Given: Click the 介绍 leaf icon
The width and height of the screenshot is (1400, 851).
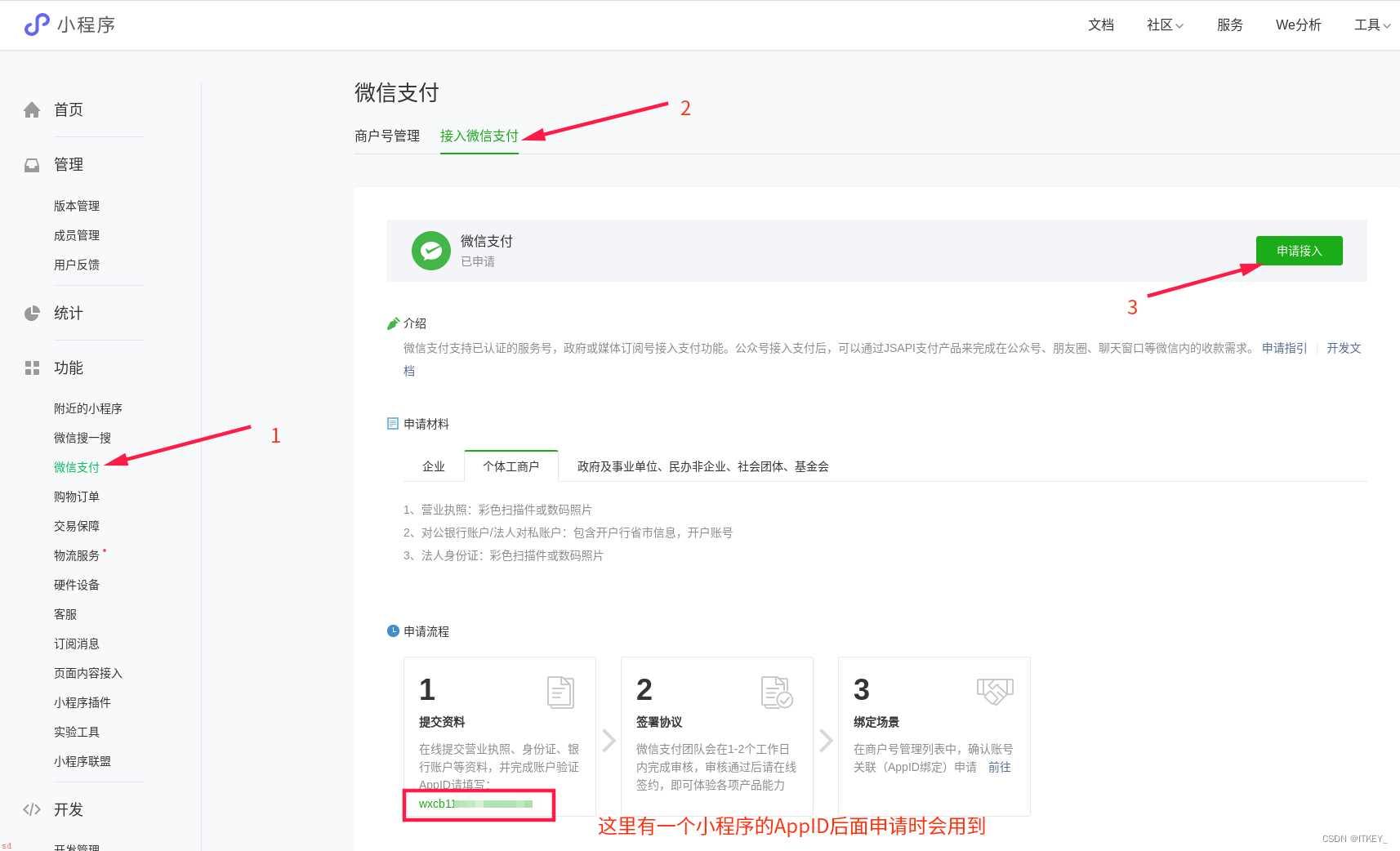Looking at the screenshot, I should coord(393,323).
